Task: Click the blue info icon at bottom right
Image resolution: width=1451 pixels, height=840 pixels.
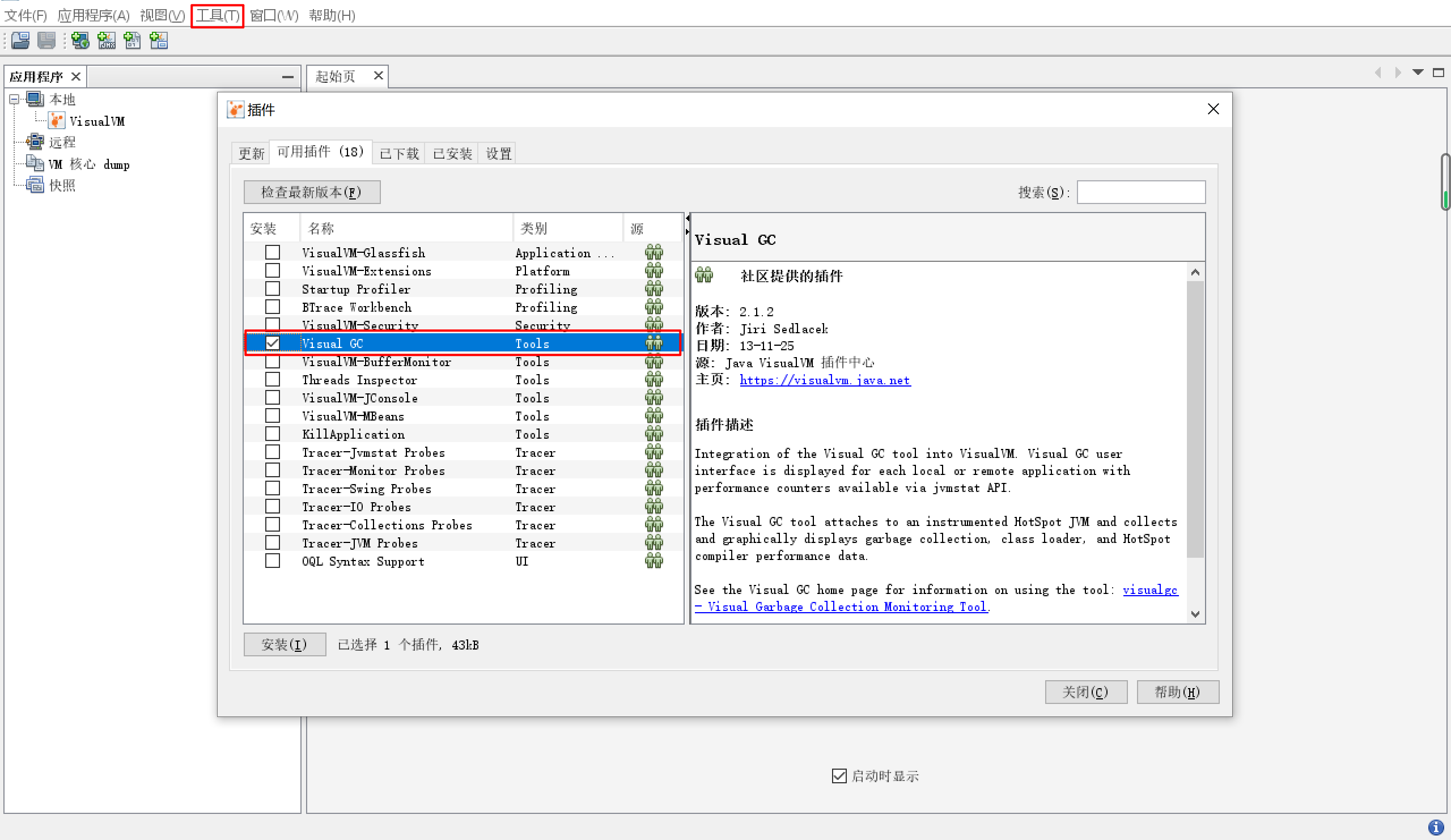Action: tap(1436, 828)
